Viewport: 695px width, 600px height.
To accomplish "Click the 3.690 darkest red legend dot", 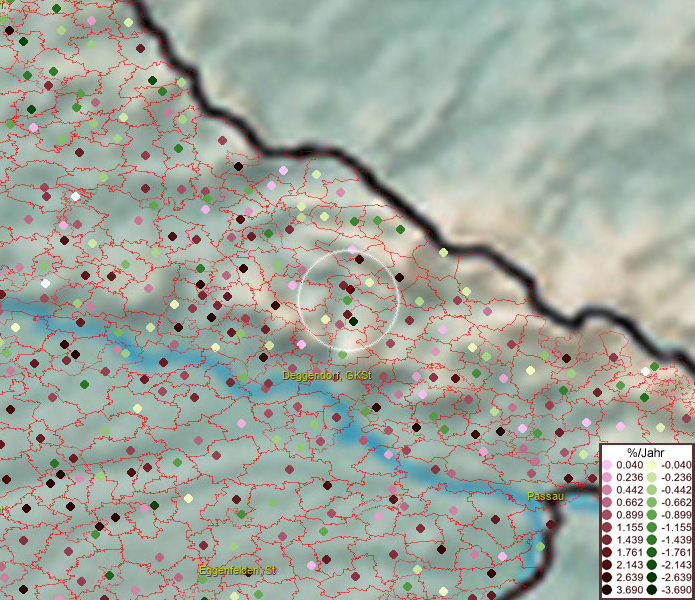I will [607, 591].
